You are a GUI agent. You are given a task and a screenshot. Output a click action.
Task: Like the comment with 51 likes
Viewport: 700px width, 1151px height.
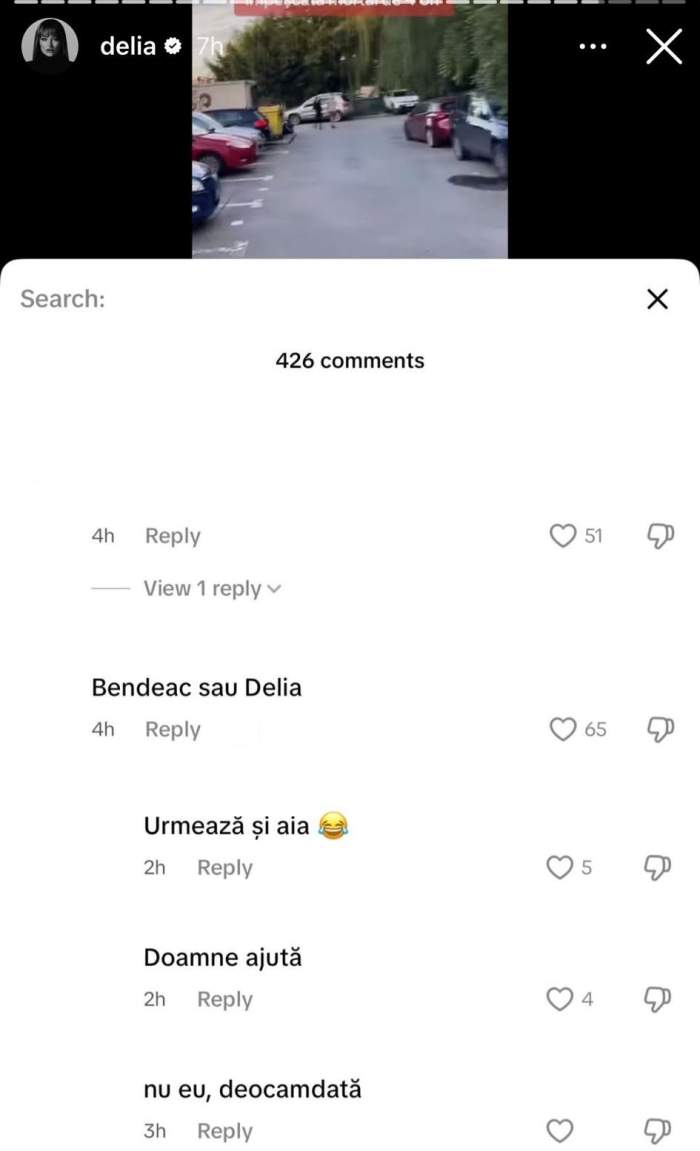click(x=563, y=536)
